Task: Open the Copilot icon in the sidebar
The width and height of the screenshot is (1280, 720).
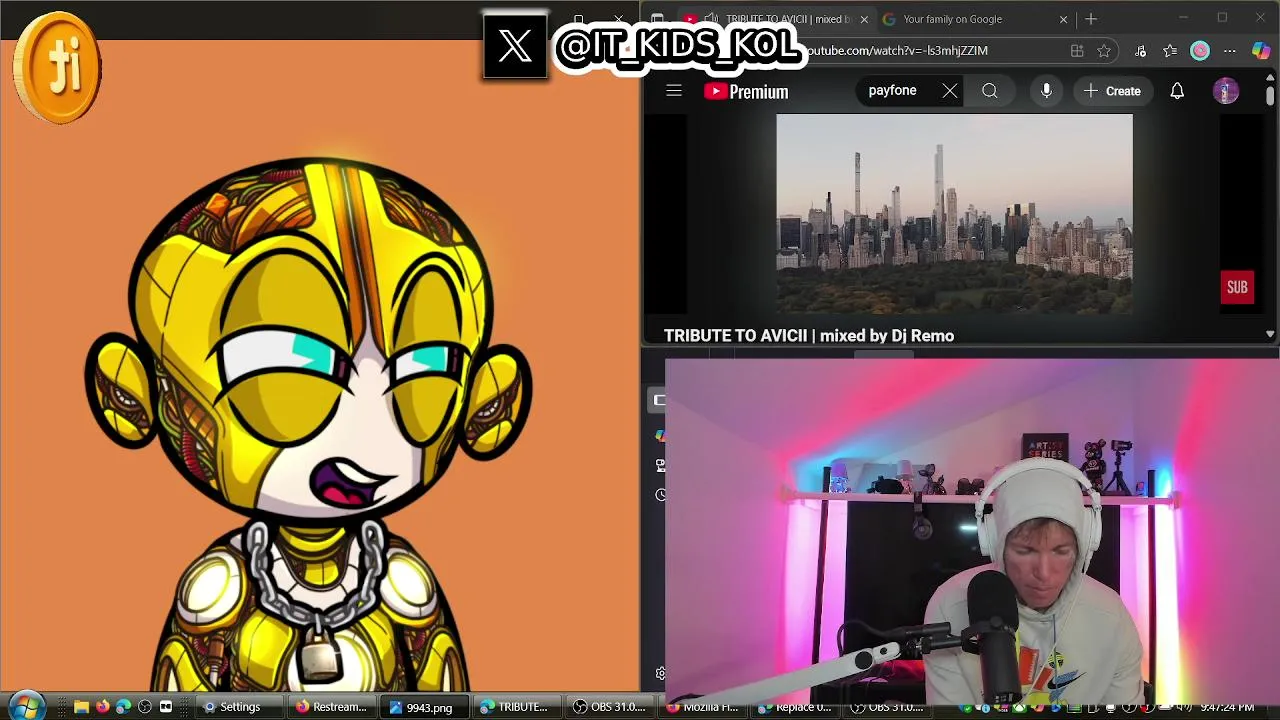Action: coord(660,436)
